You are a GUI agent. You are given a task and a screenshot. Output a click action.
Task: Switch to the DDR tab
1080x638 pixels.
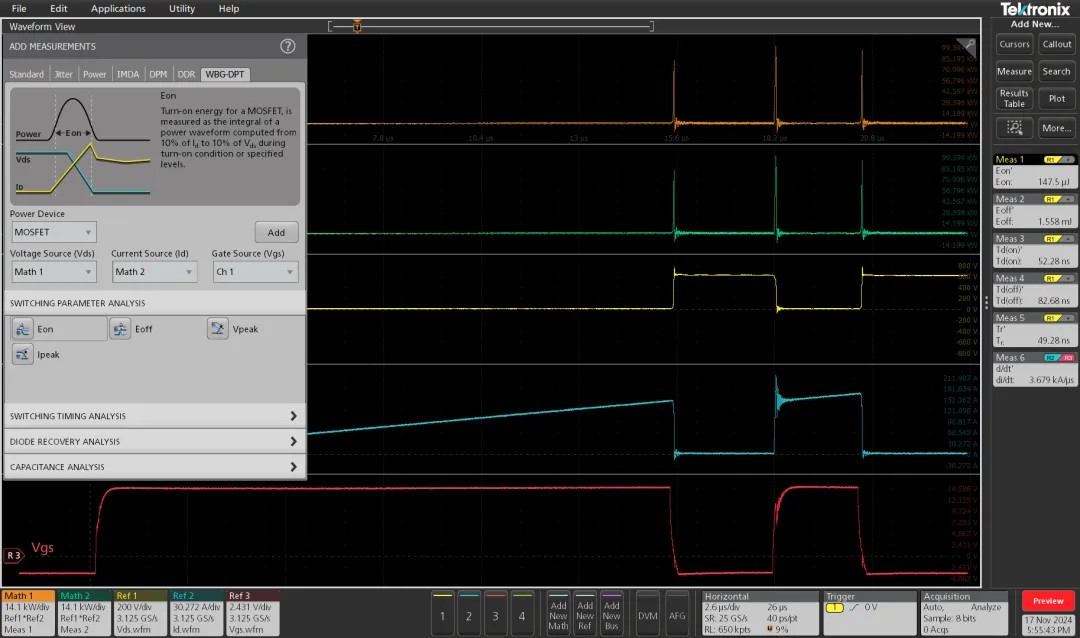click(x=186, y=74)
